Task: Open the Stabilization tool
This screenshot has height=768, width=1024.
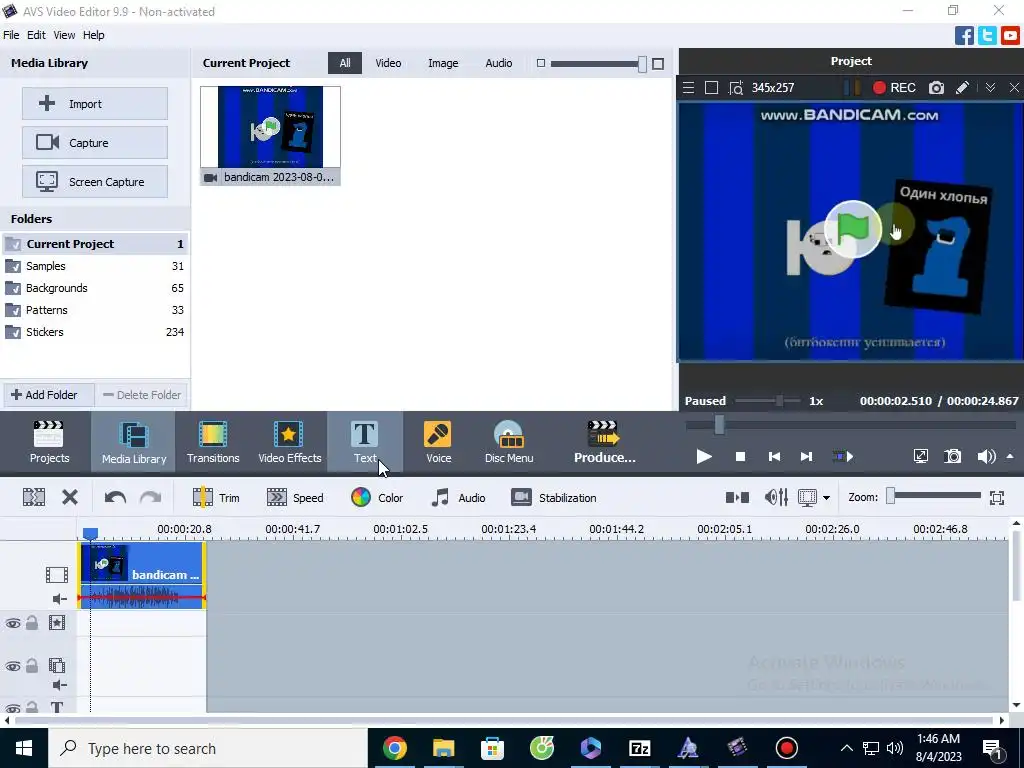Action: pos(554,498)
